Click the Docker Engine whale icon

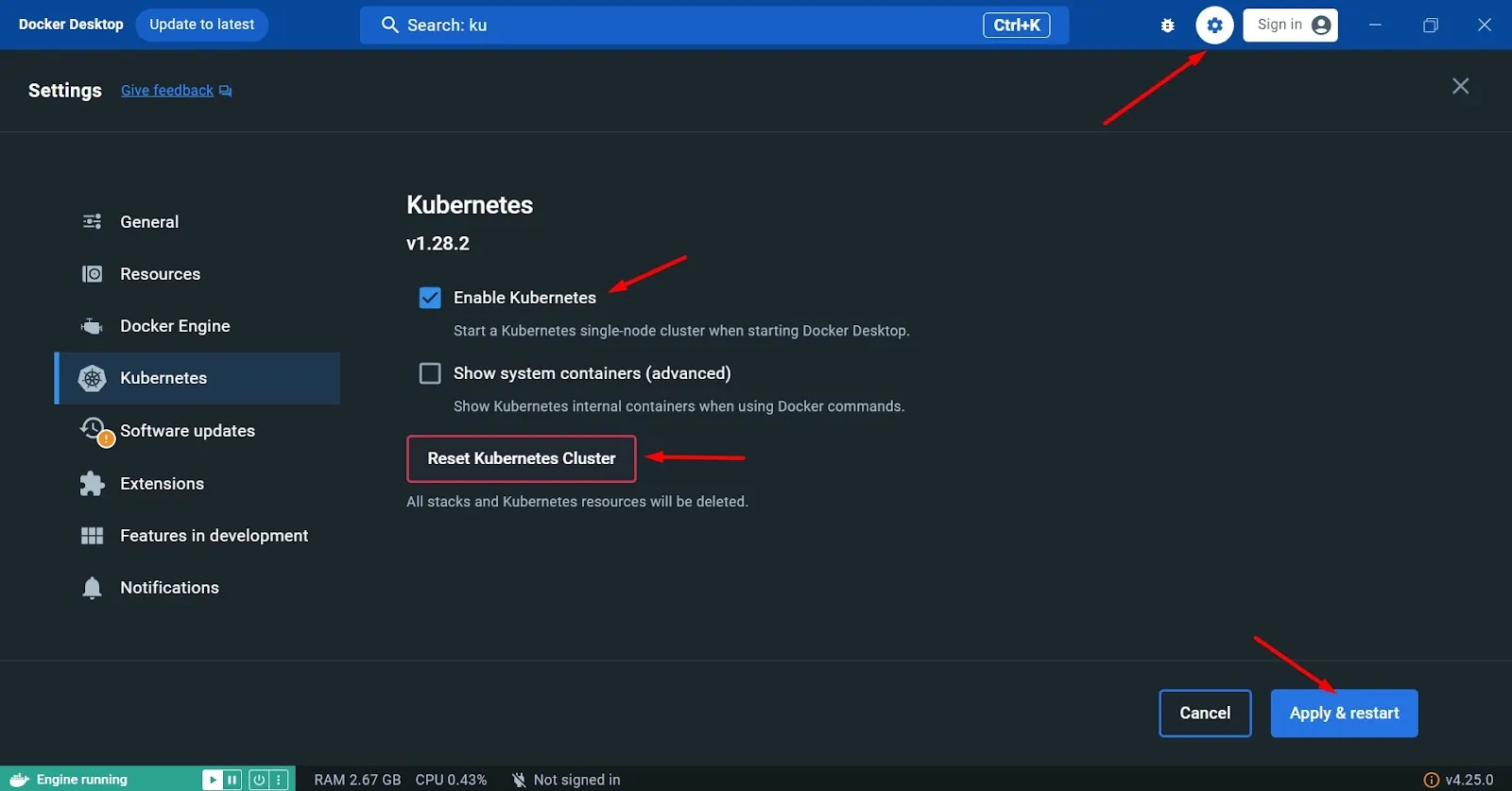pyautogui.click(x=92, y=326)
